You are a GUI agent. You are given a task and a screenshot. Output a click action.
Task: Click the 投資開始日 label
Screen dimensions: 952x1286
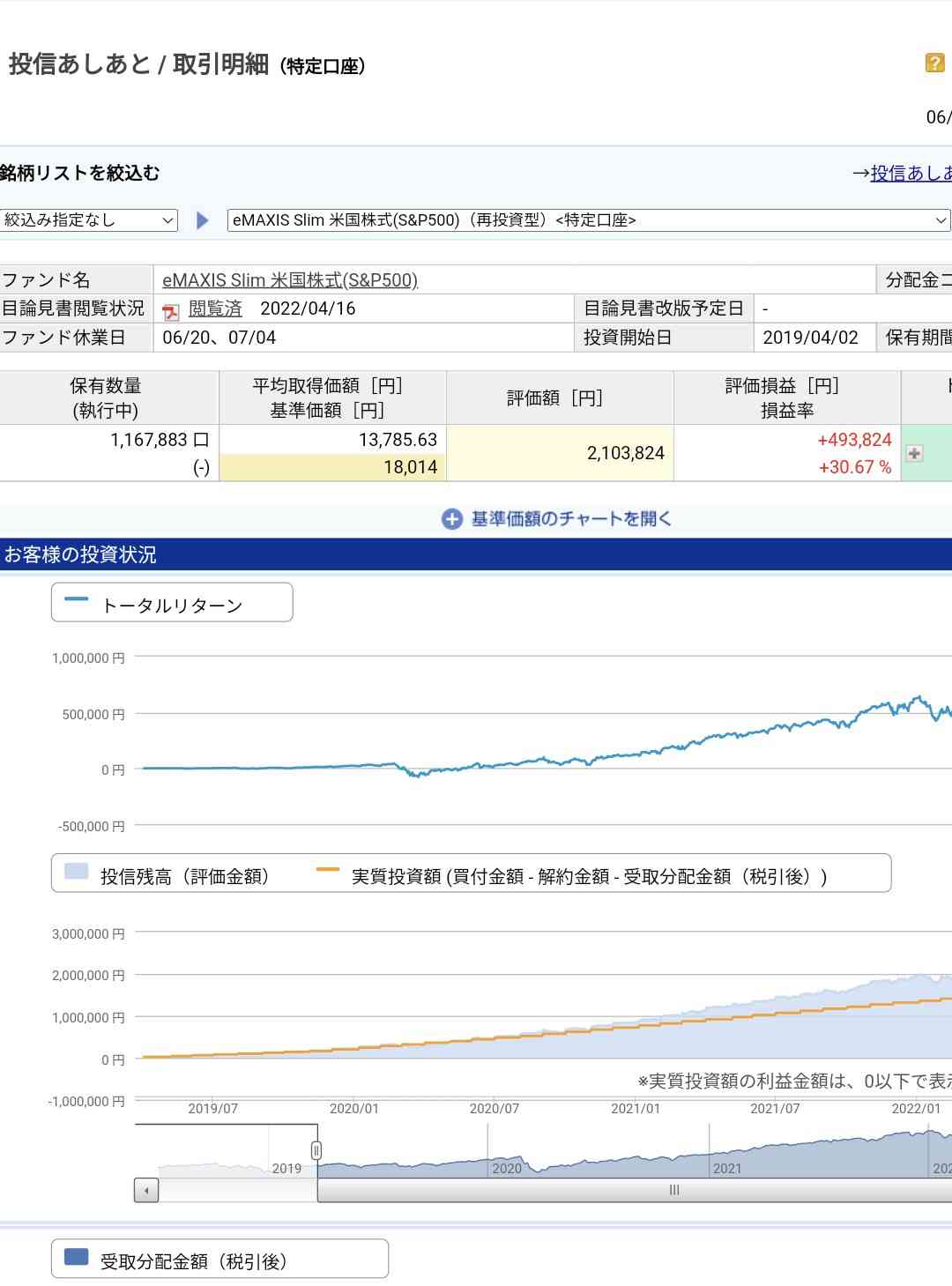[628, 338]
